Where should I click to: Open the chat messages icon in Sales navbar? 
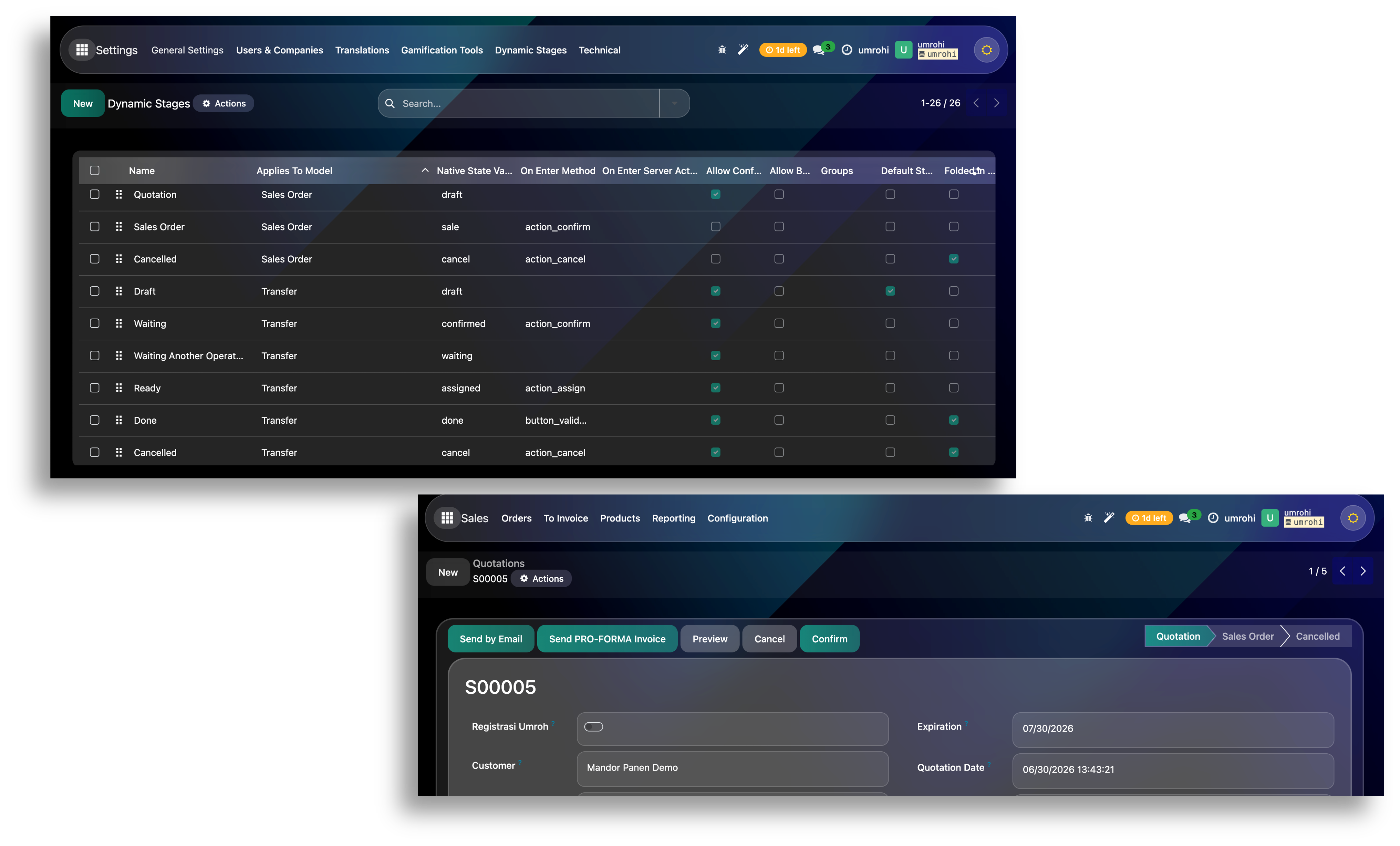point(1185,518)
